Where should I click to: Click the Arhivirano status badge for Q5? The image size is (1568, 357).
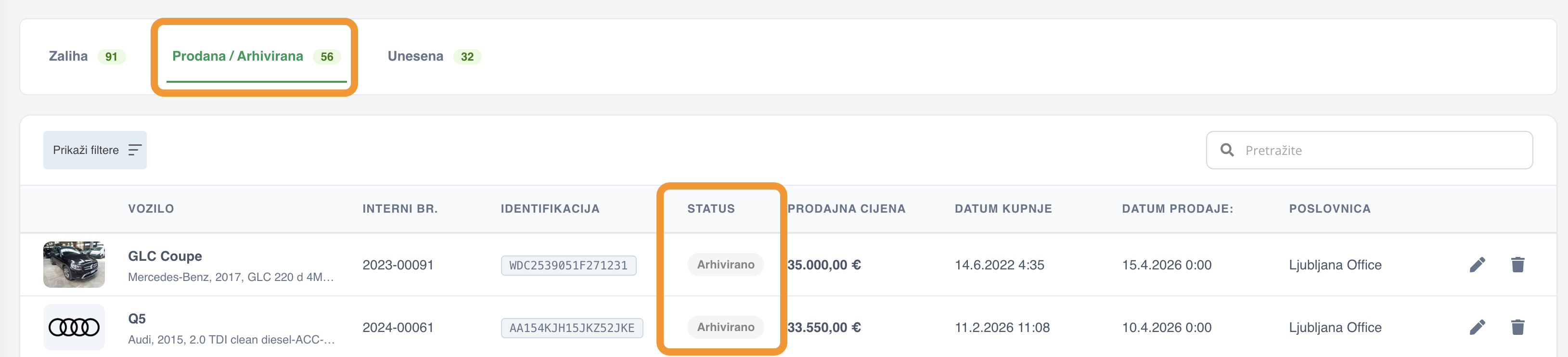(726, 327)
